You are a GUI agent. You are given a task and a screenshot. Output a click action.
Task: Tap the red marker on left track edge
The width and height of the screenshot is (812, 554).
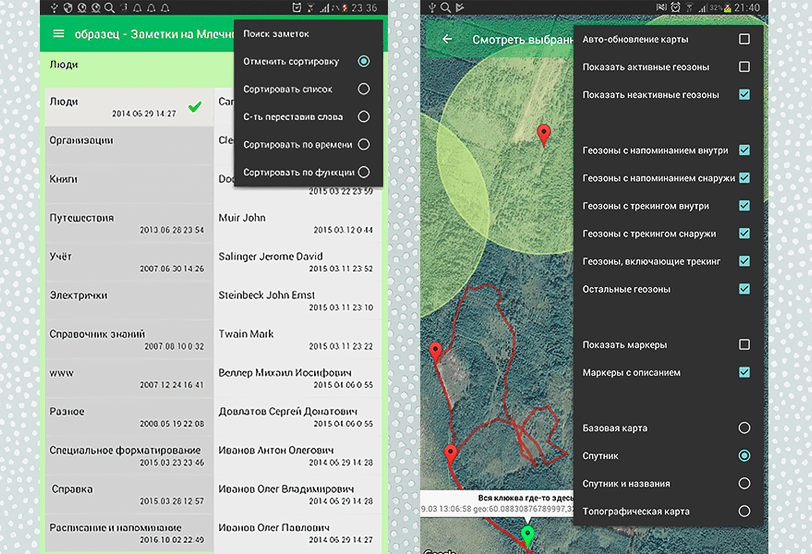(x=436, y=352)
